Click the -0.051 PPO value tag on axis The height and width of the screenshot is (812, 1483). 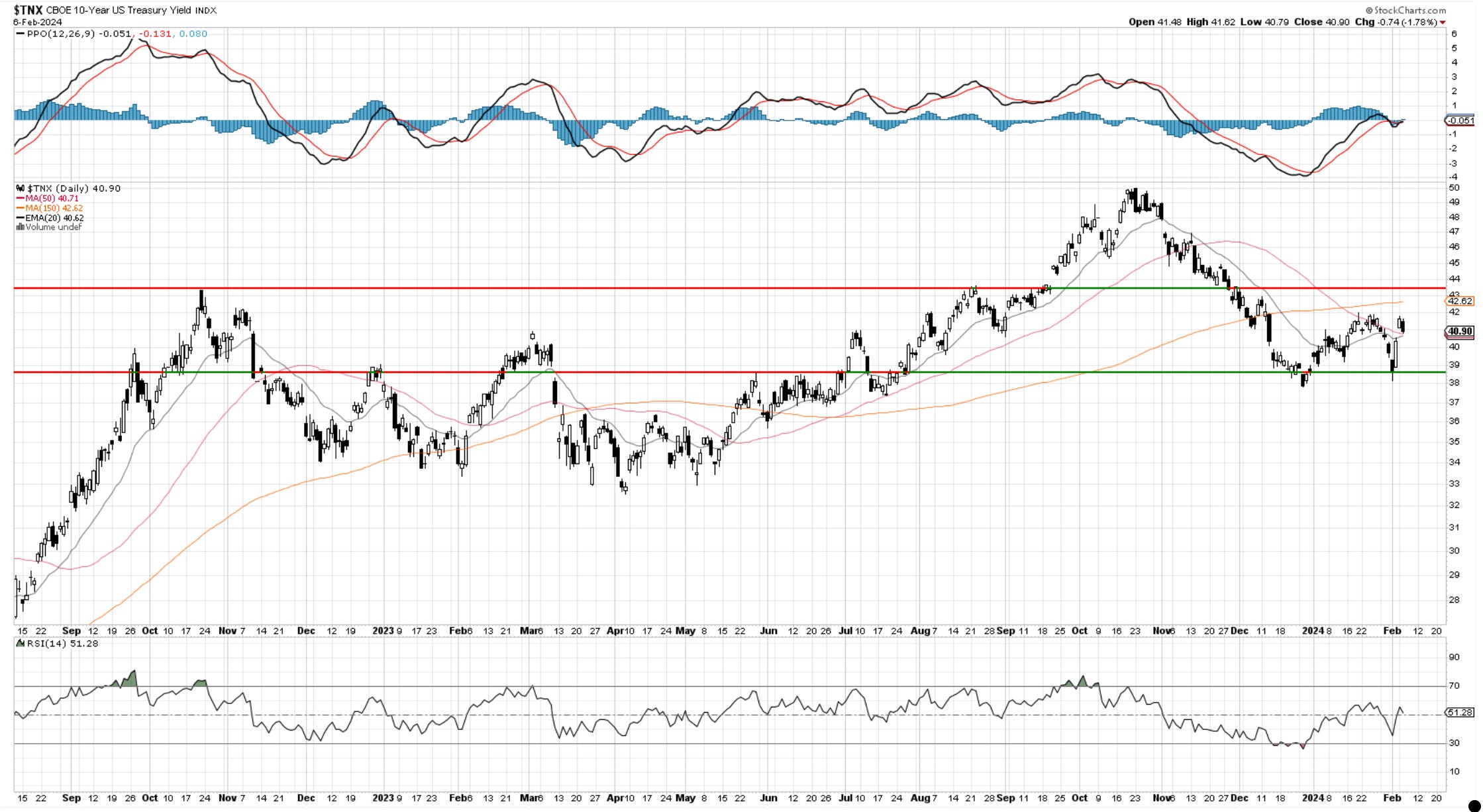coord(1460,121)
